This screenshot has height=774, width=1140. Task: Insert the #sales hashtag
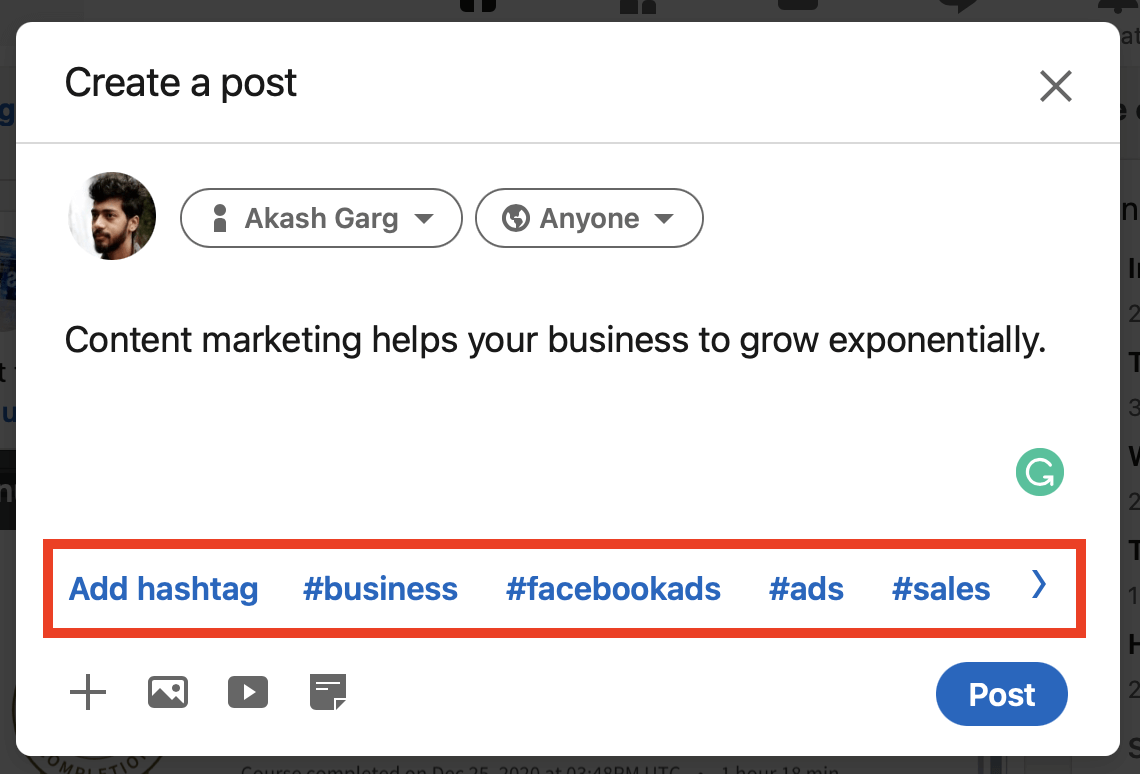point(941,589)
